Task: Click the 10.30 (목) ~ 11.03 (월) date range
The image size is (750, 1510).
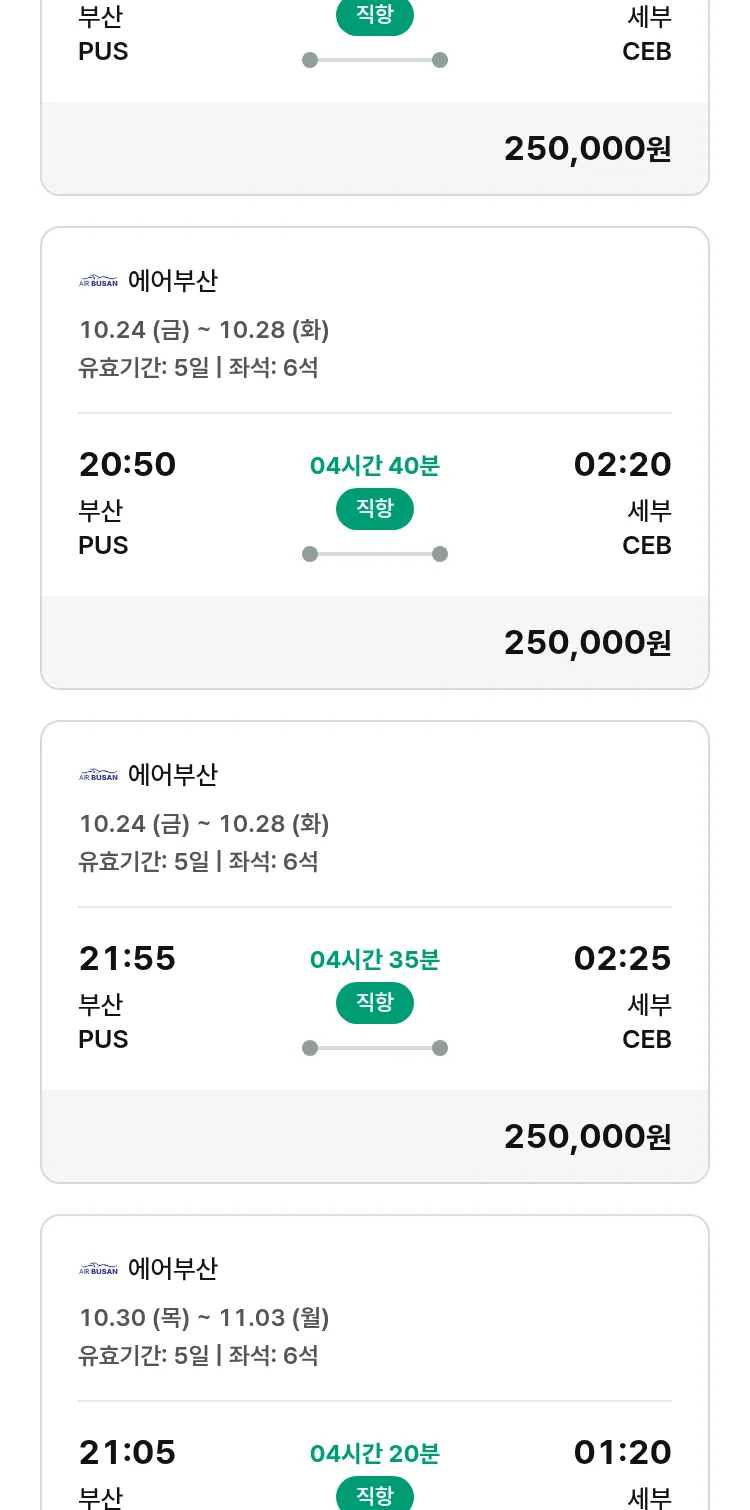Action: click(204, 1318)
